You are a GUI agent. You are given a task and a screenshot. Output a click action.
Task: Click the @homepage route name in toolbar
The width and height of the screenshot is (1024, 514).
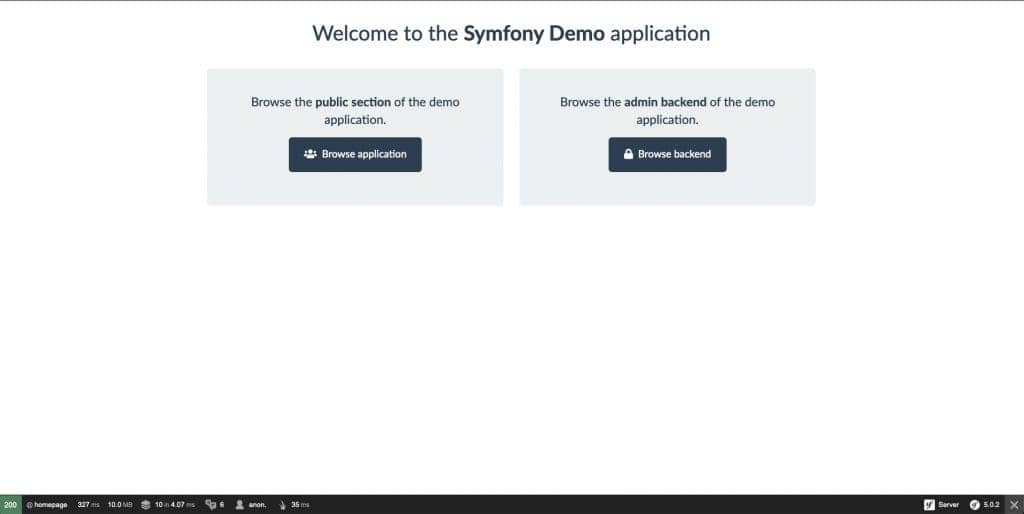[47, 505]
